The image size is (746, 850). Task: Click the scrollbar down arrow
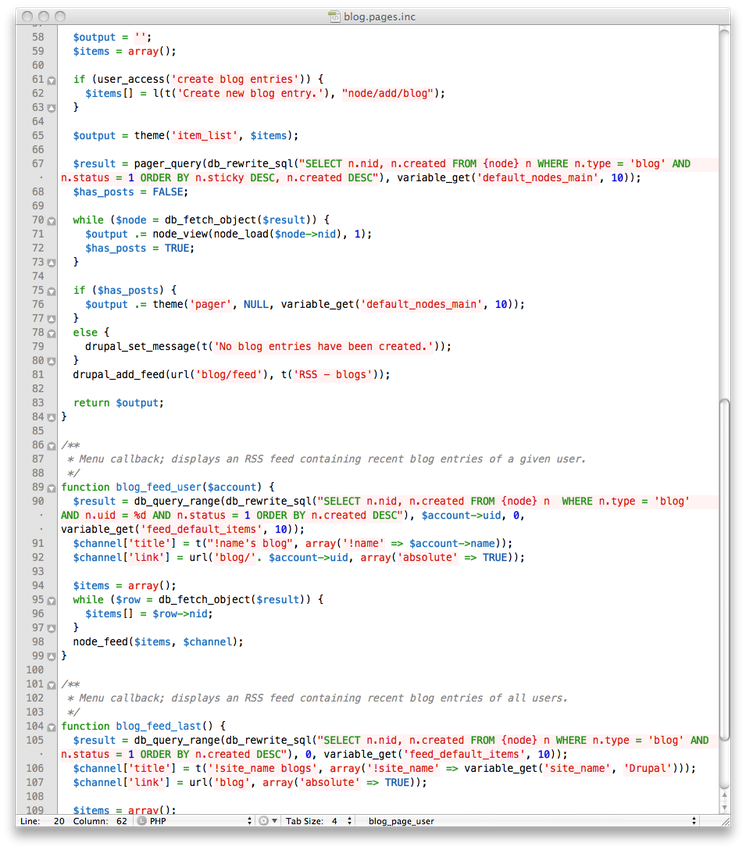click(724, 807)
